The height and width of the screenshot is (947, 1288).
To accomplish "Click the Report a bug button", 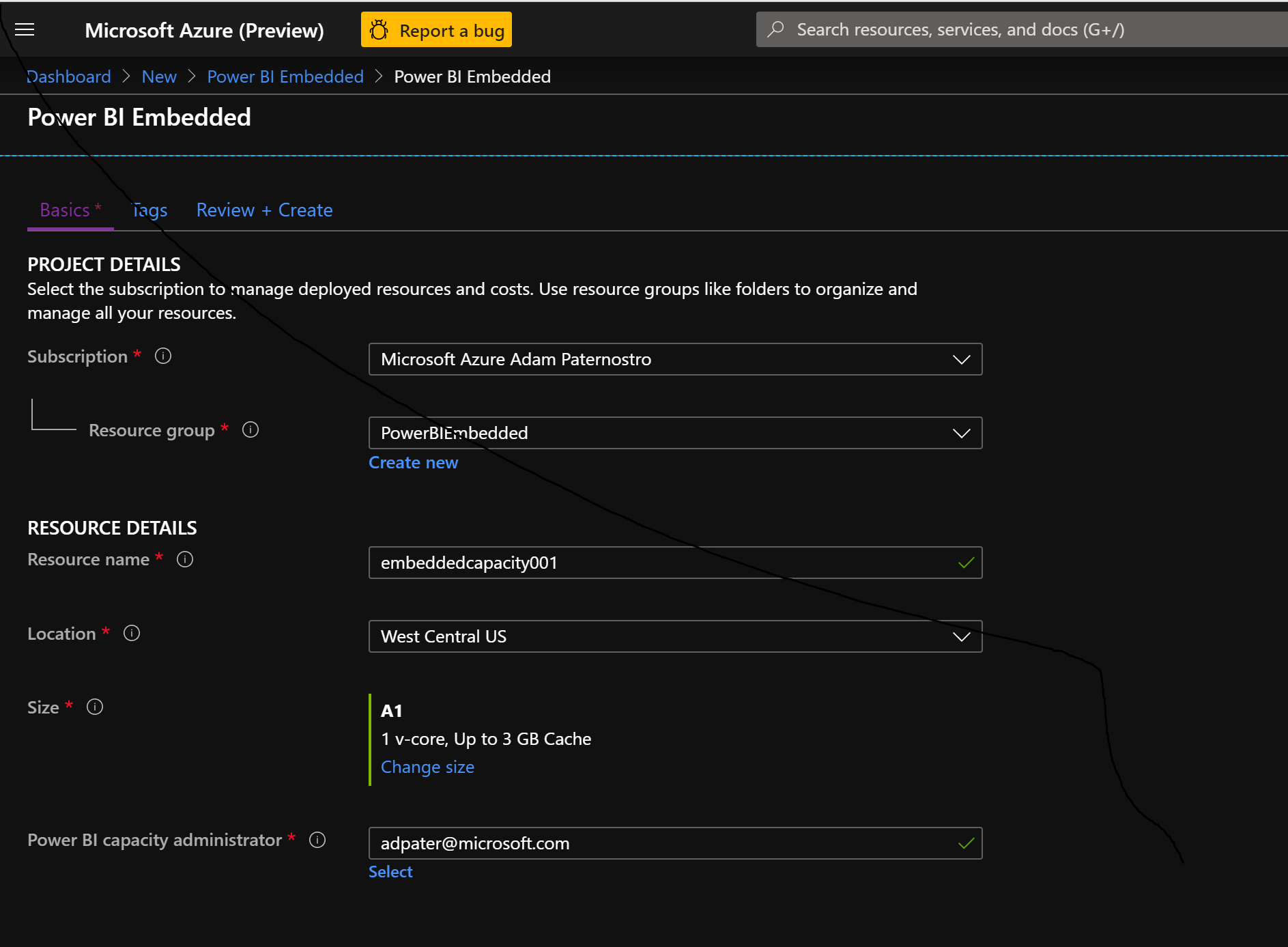I will tap(436, 30).
